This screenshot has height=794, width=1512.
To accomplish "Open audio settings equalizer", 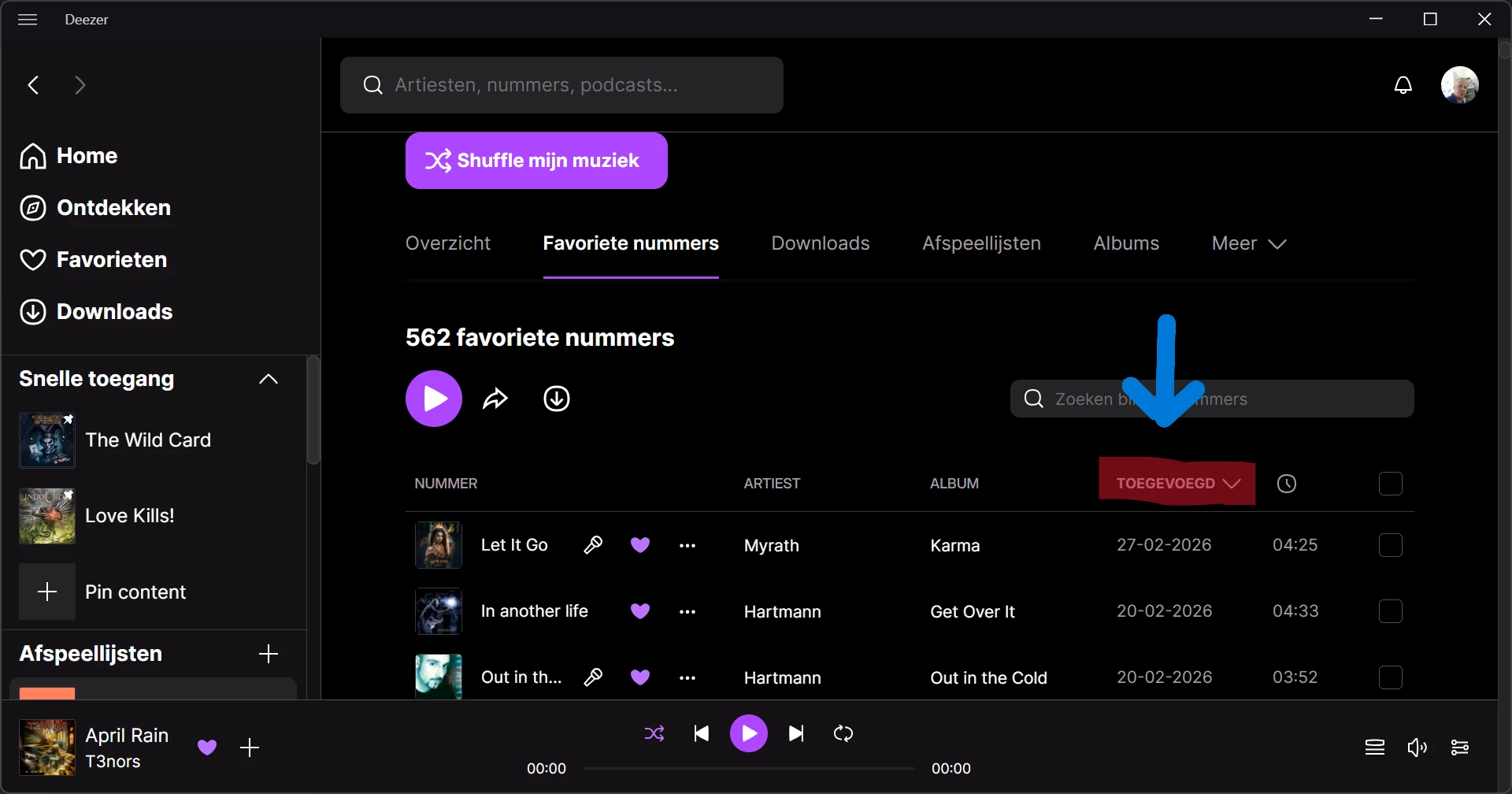I will [1459, 748].
